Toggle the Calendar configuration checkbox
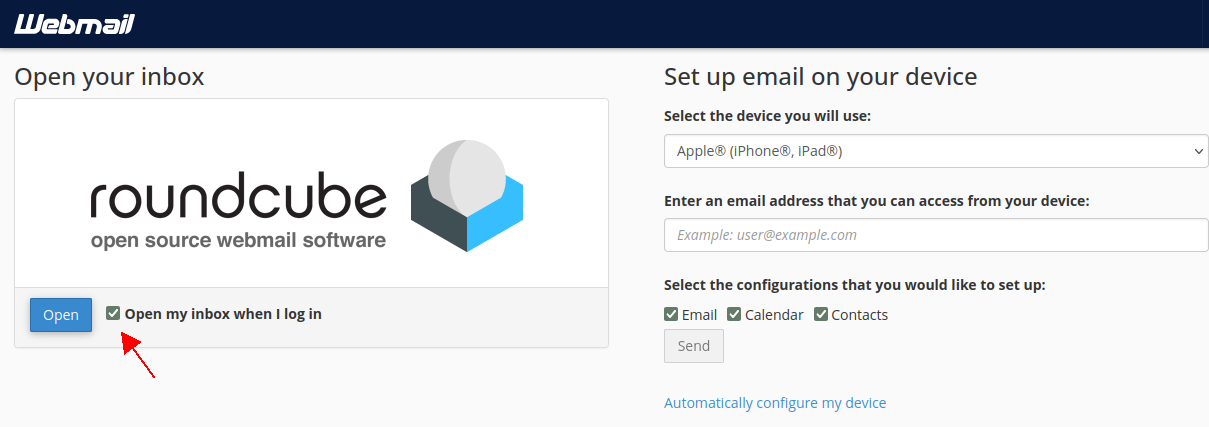Viewport: 1209px width, 427px height. pyautogui.click(x=734, y=314)
